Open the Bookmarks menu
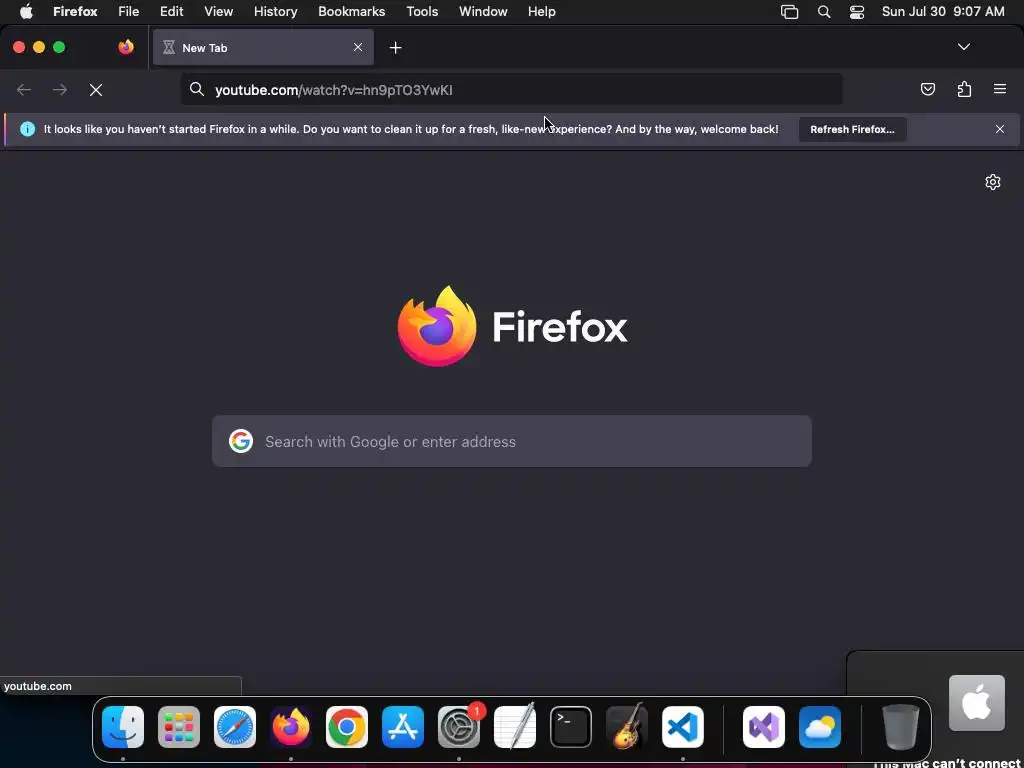Image resolution: width=1024 pixels, height=768 pixels. click(351, 12)
